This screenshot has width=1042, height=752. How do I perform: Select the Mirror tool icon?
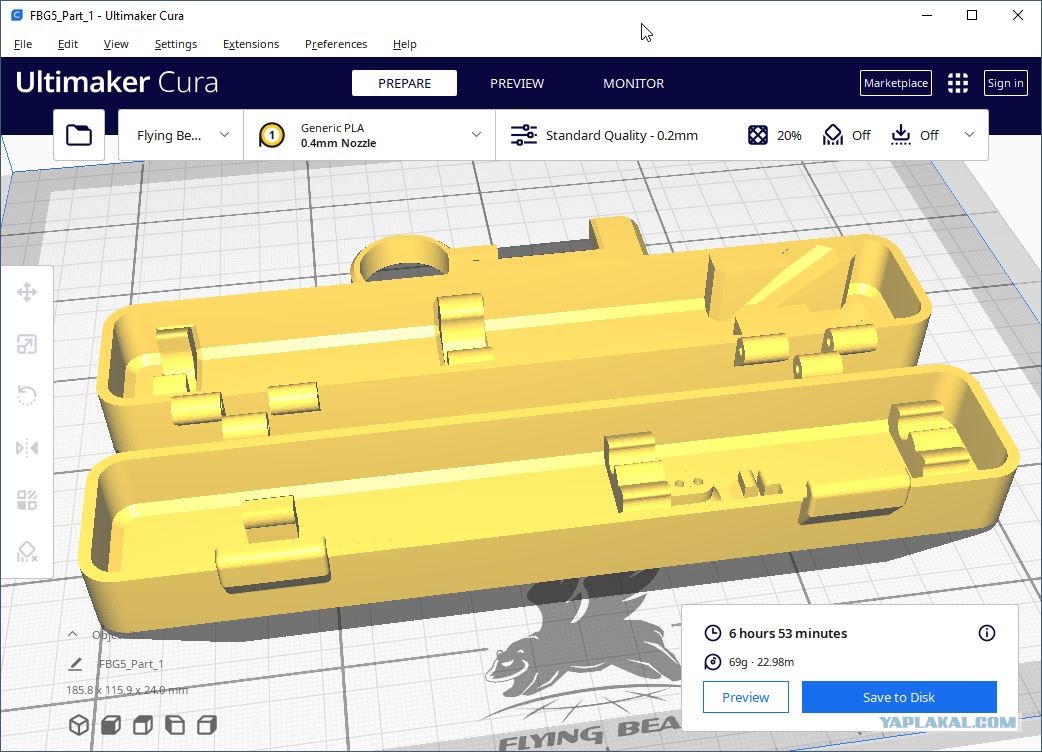click(x=27, y=448)
